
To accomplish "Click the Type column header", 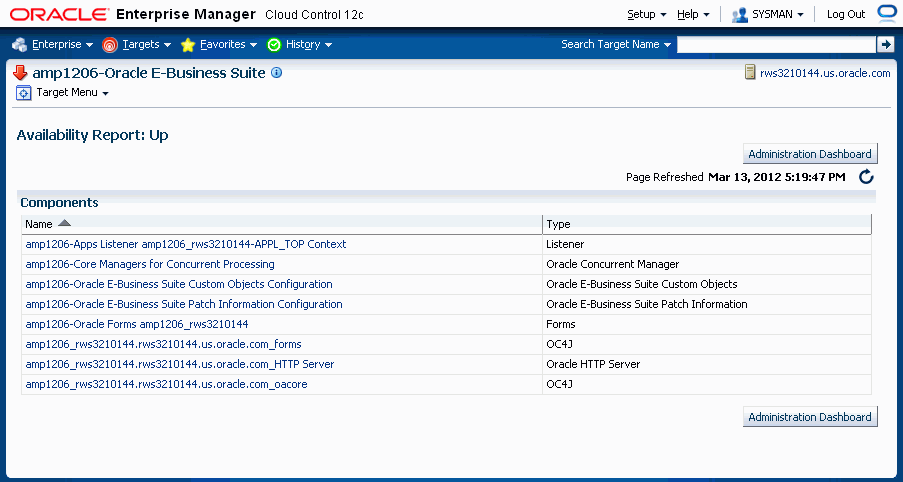I will coord(707,224).
